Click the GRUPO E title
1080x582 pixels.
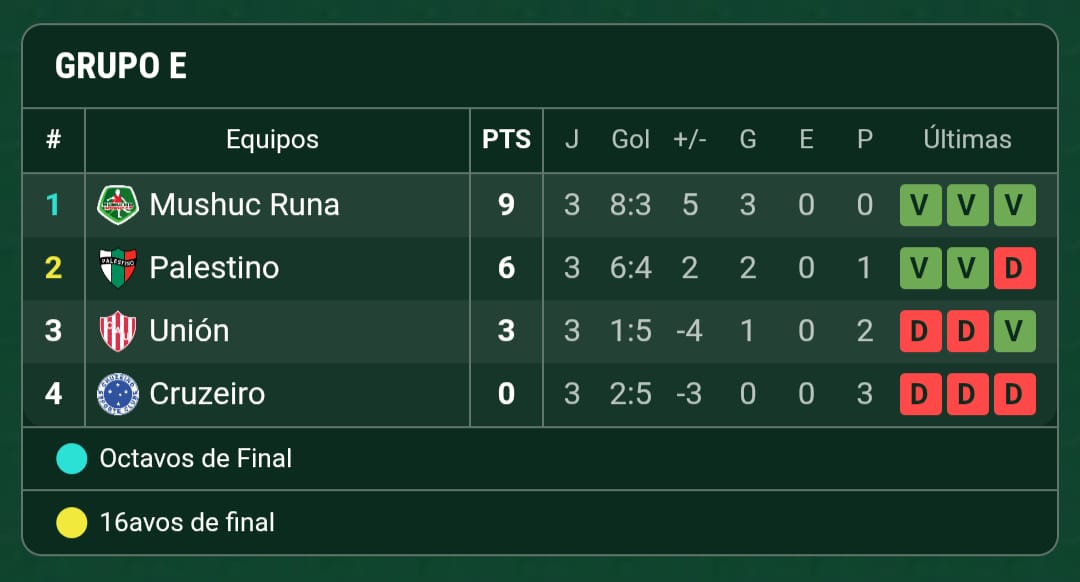click(120, 66)
